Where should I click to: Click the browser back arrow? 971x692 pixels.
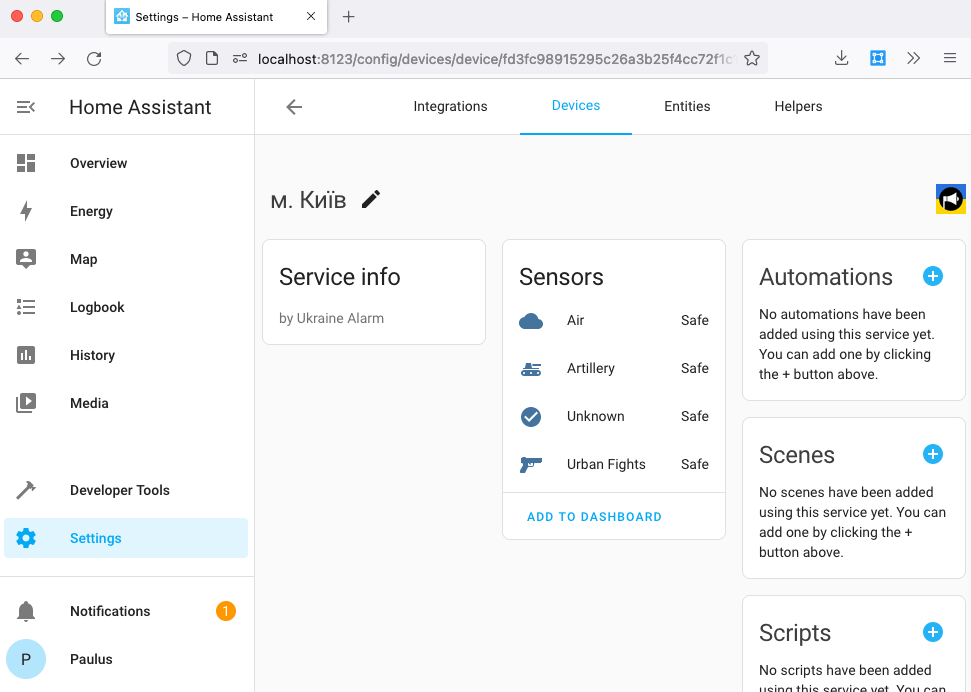[x=22, y=59]
